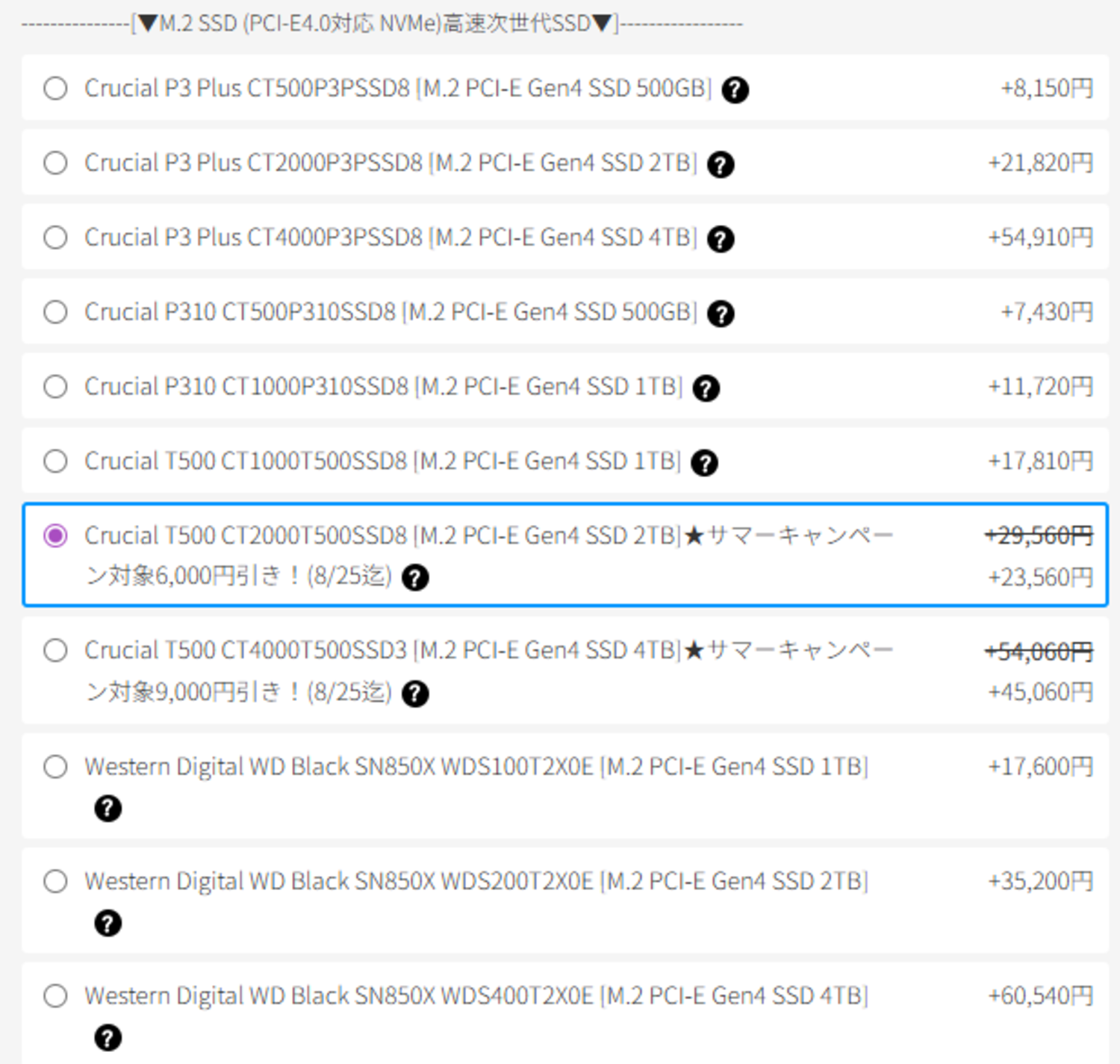Select Crucial P3 Plus 500GB radio button

tap(55, 88)
